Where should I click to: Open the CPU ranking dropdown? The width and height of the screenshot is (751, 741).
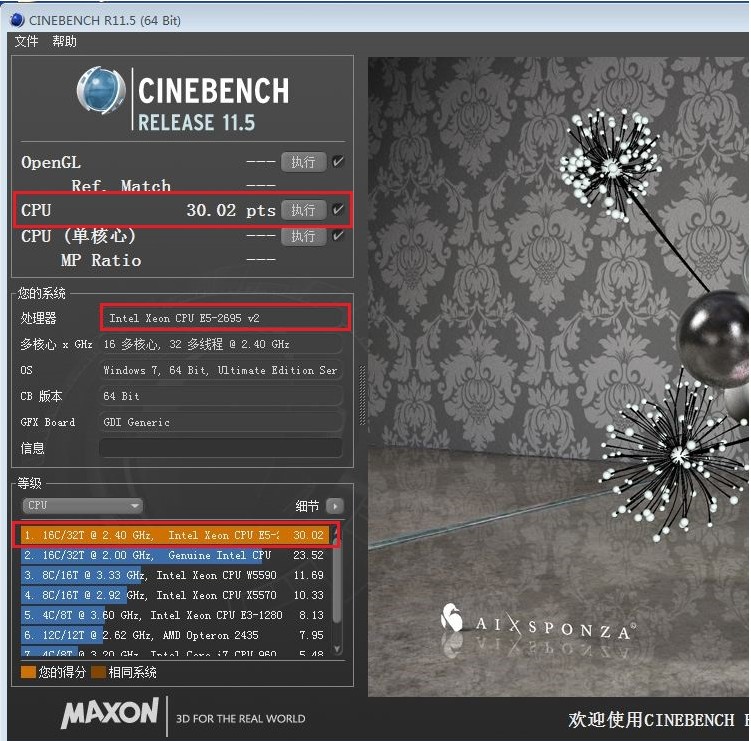click(x=82, y=505)
